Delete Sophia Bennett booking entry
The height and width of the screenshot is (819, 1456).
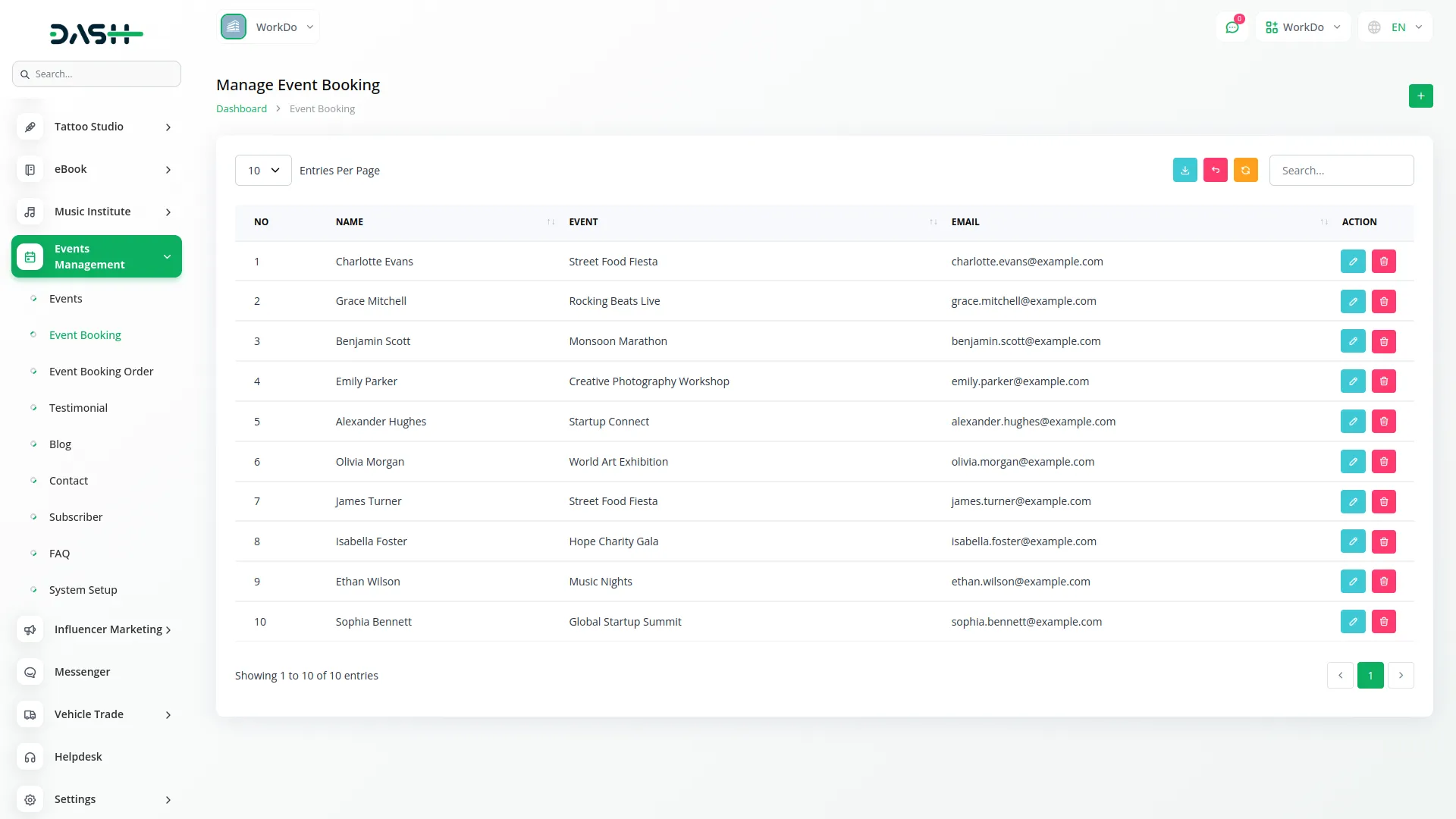coord(1383,622)
